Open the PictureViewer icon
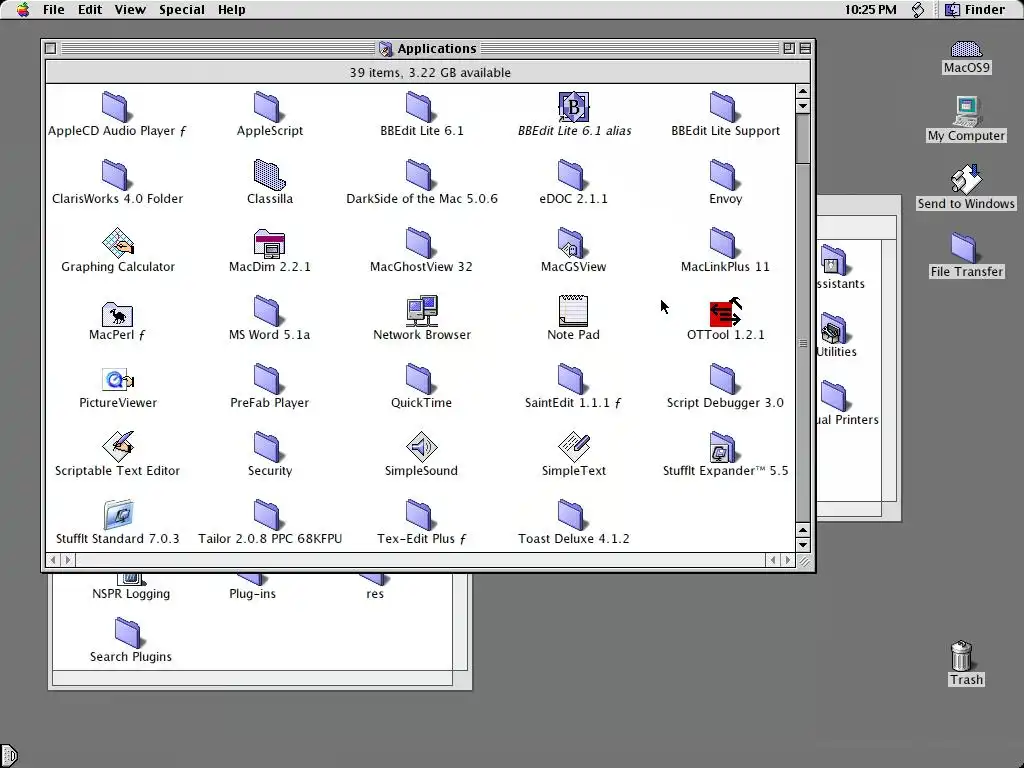 point(118,379)
